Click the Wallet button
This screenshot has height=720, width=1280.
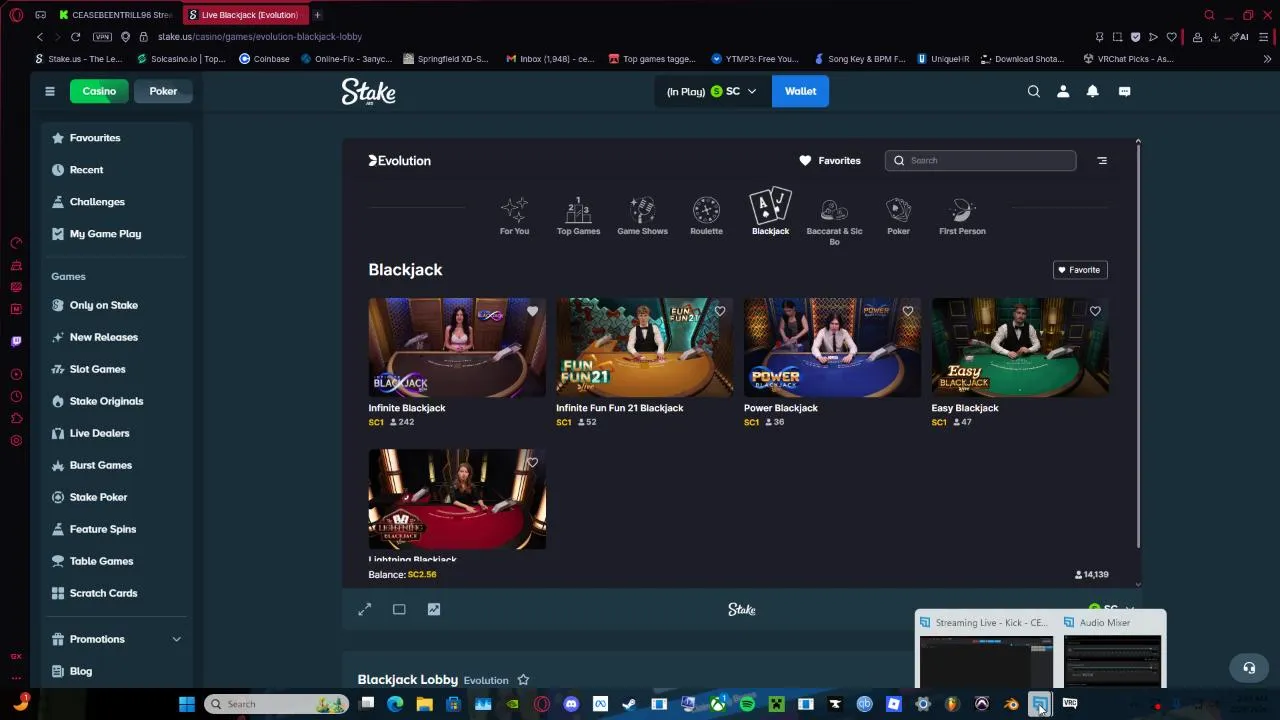coord(800,91)
